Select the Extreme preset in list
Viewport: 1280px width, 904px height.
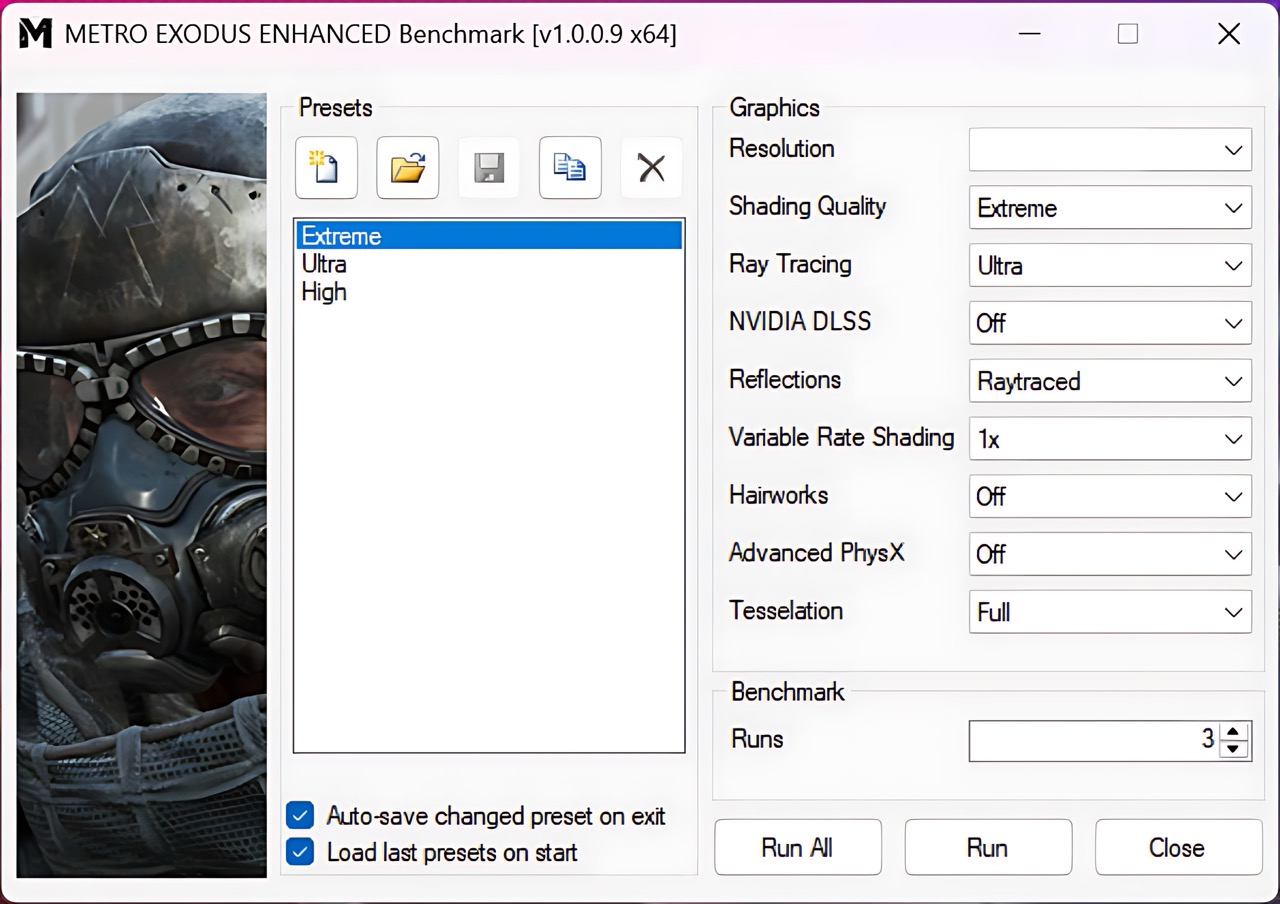[489, 236]
